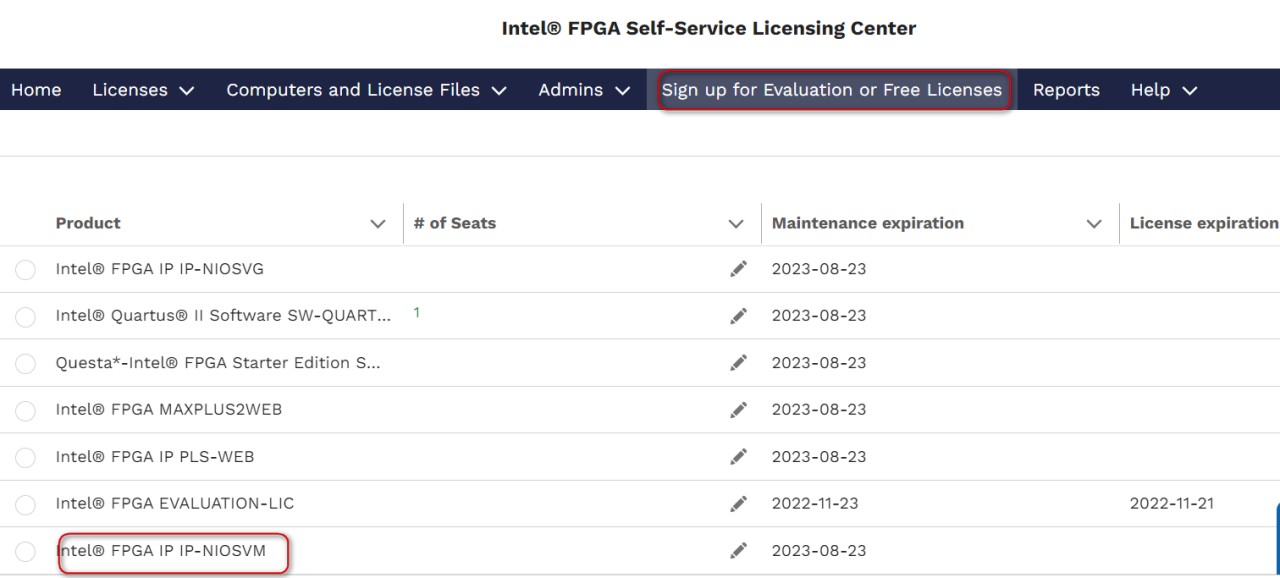Select radio button for IP-NIOSVG license
This screenshot has height=578, width=1280.
point(26,270)
